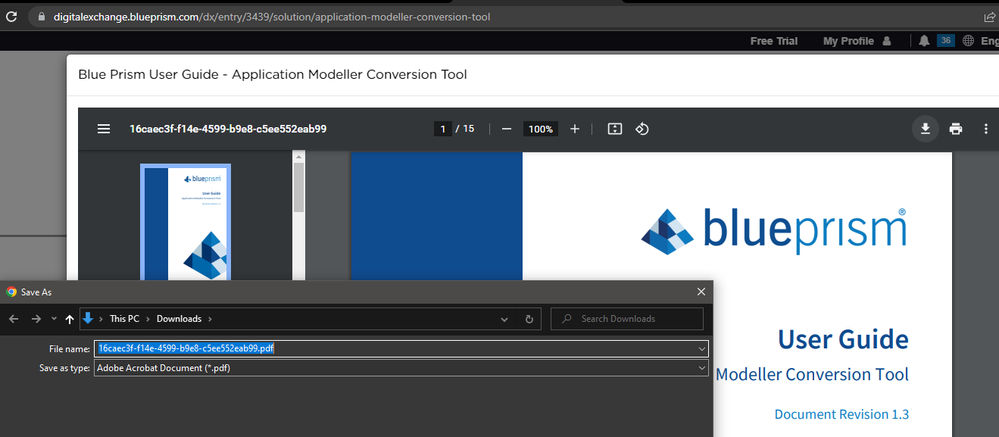Open the File name dropdown arrow

[703, 348]
